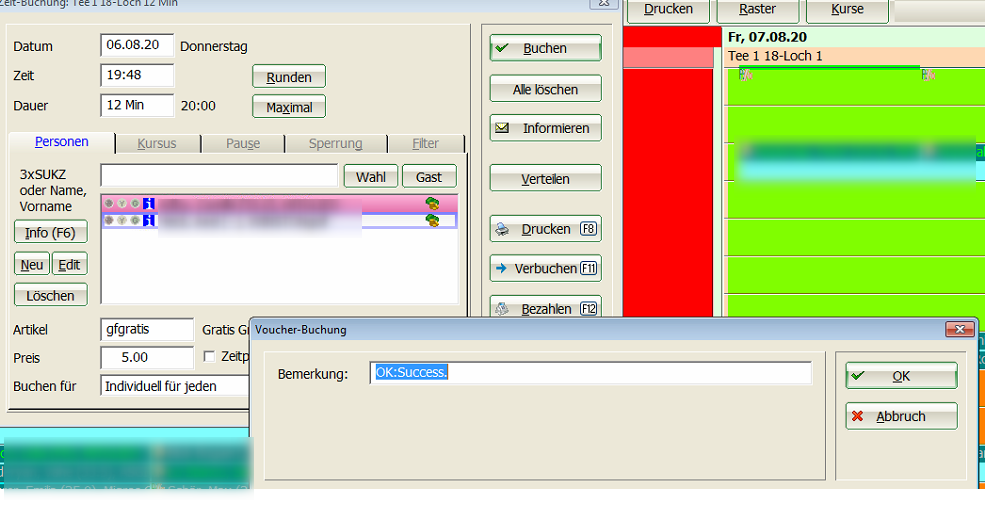
Task: Confirm the Voucher-Buchung dialog with OK
Action: 901,376
